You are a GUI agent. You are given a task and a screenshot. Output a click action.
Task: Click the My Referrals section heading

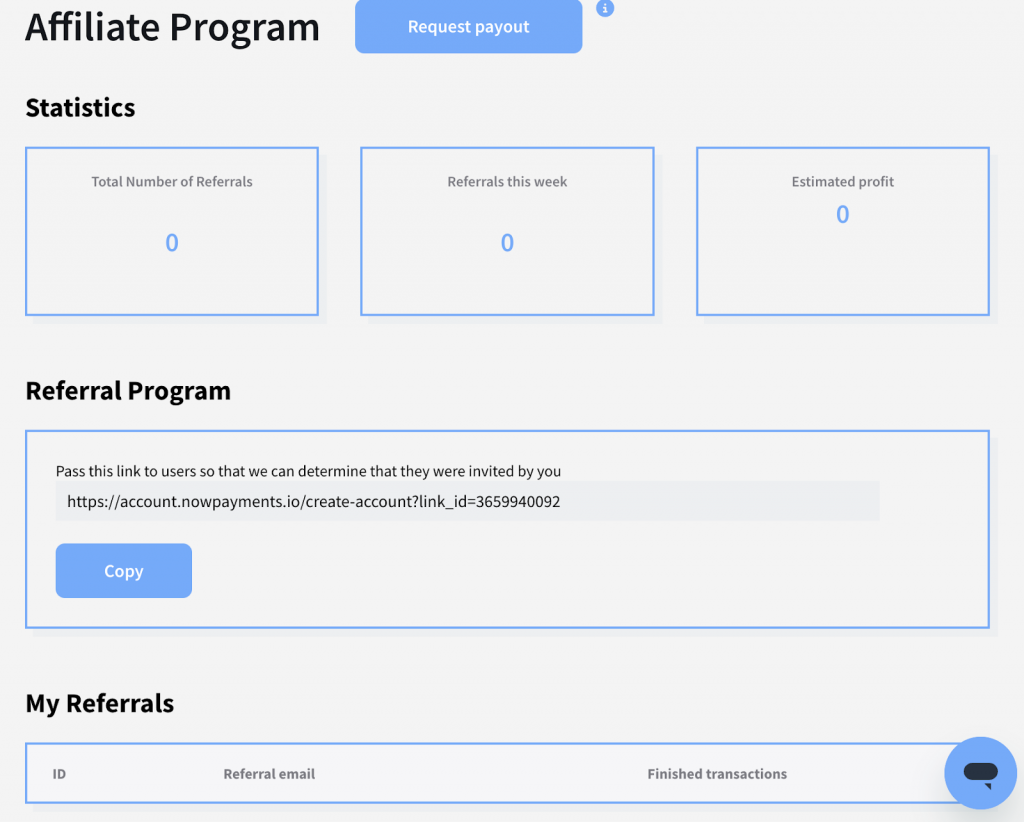click(x=100, y=704)
